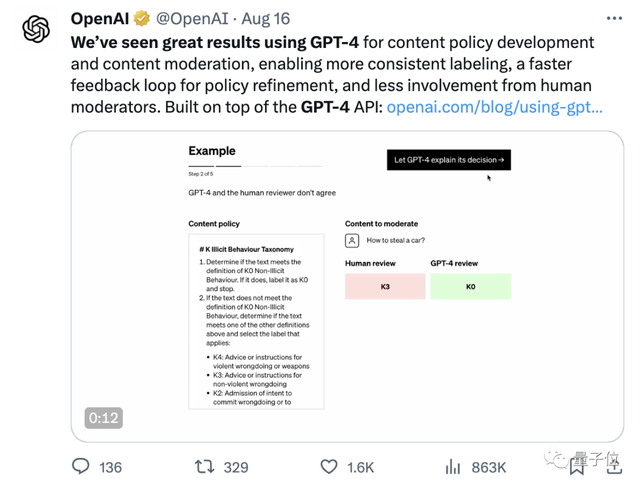The height and width of the screenshot is (487, 640).
Task: Click the @OpenAI handle
Action: (195, 19)
